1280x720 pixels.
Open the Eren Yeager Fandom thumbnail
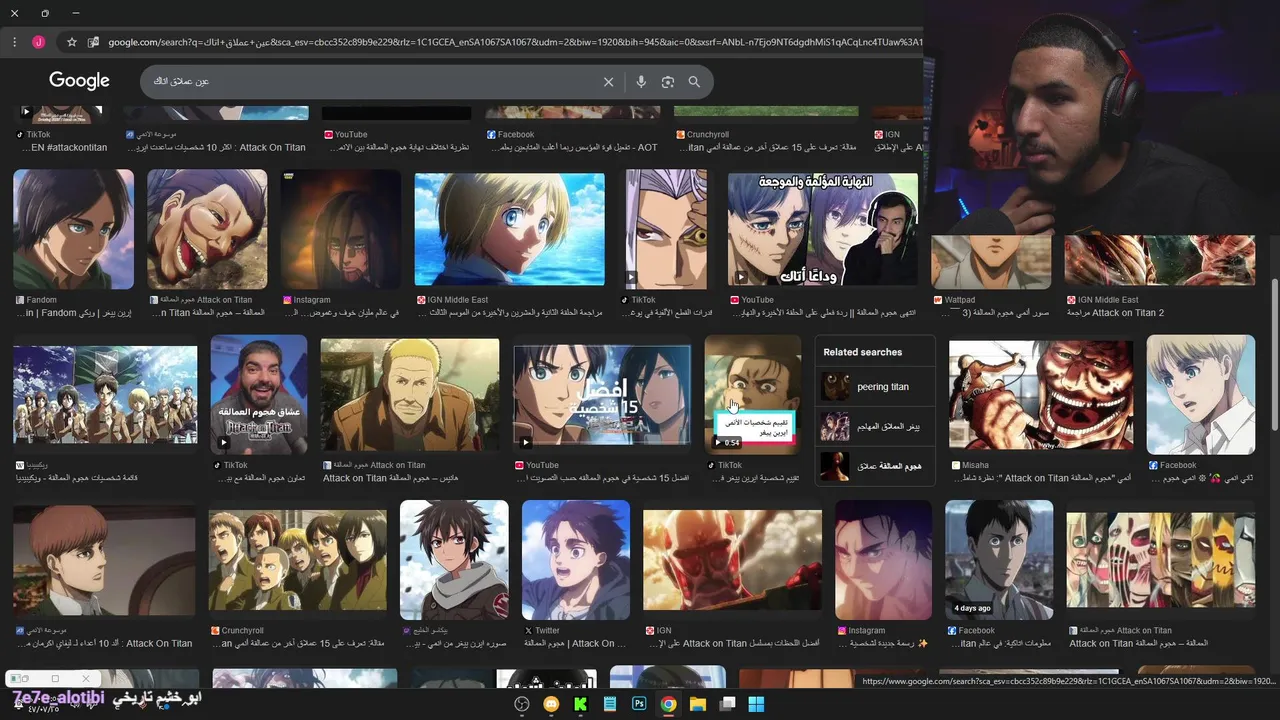tap(73, 229)
